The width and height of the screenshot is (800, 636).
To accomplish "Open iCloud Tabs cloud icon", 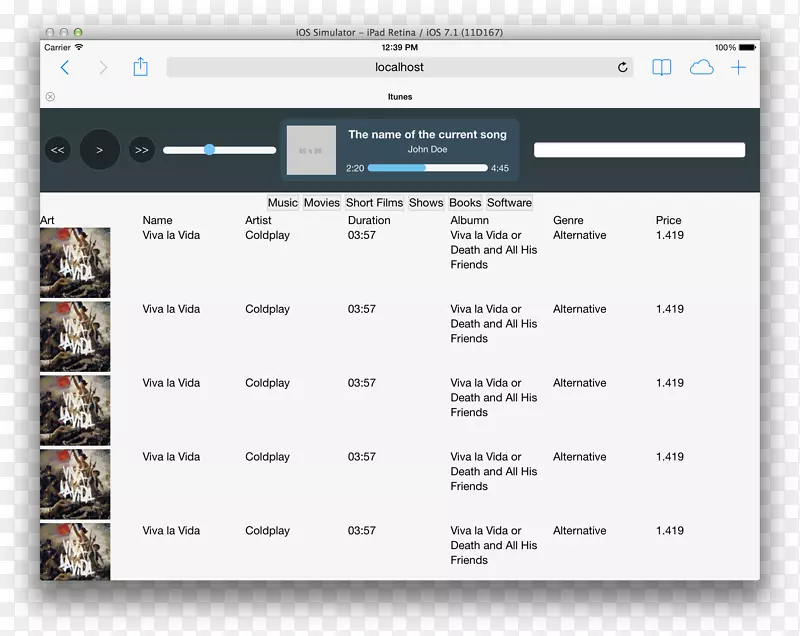I will pyautogui.click(x=701, y=68).
